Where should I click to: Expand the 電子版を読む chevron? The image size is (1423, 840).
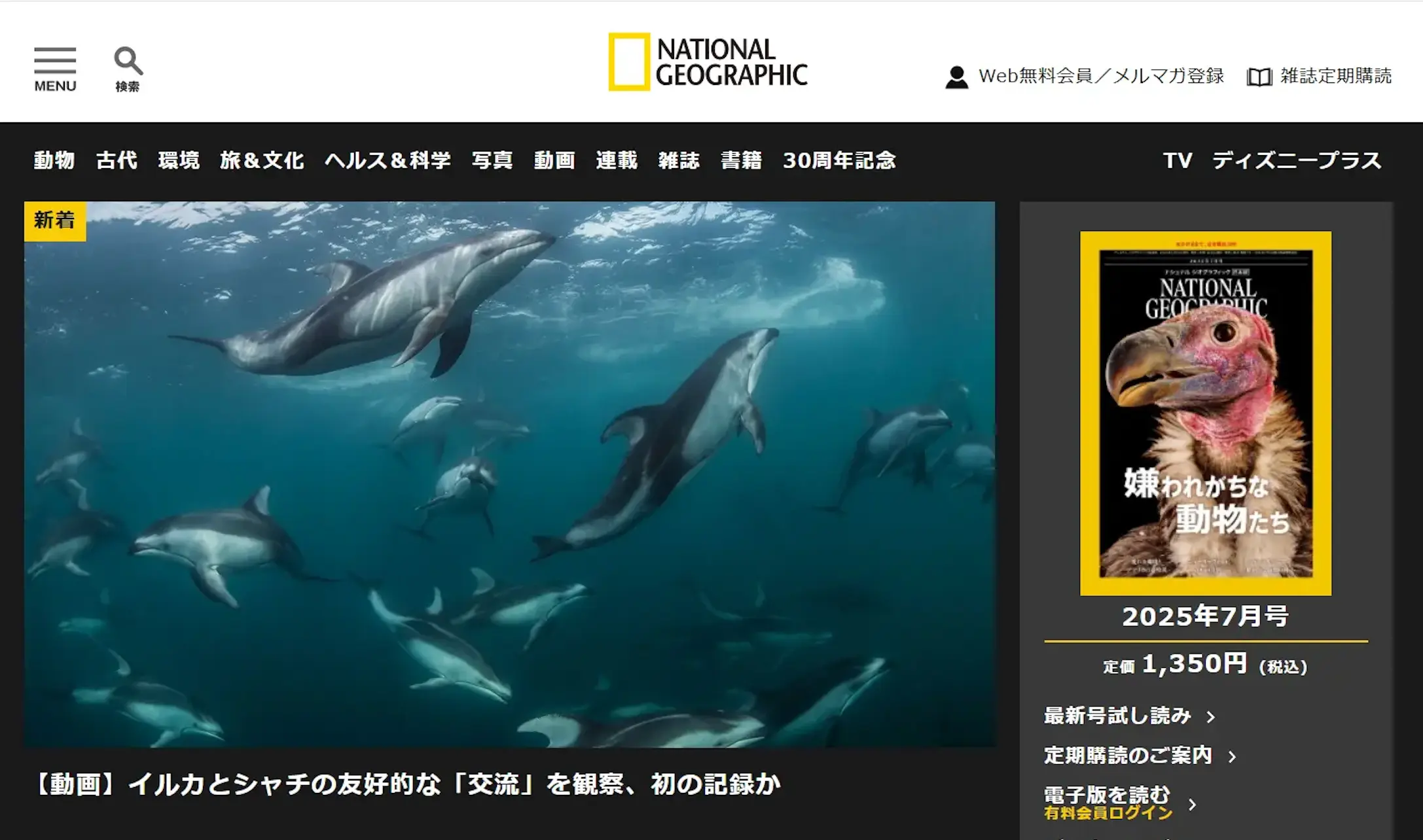pyautogui.click(x=1192, y=804)
